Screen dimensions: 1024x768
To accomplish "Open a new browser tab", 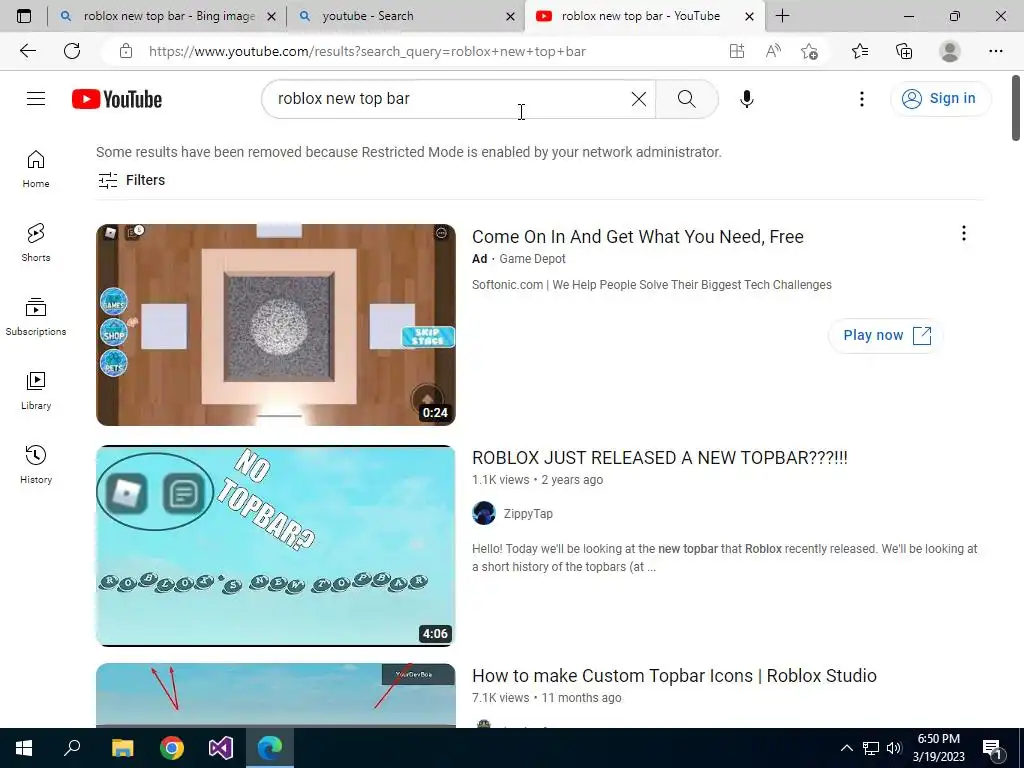I will (x=782, y=16).
